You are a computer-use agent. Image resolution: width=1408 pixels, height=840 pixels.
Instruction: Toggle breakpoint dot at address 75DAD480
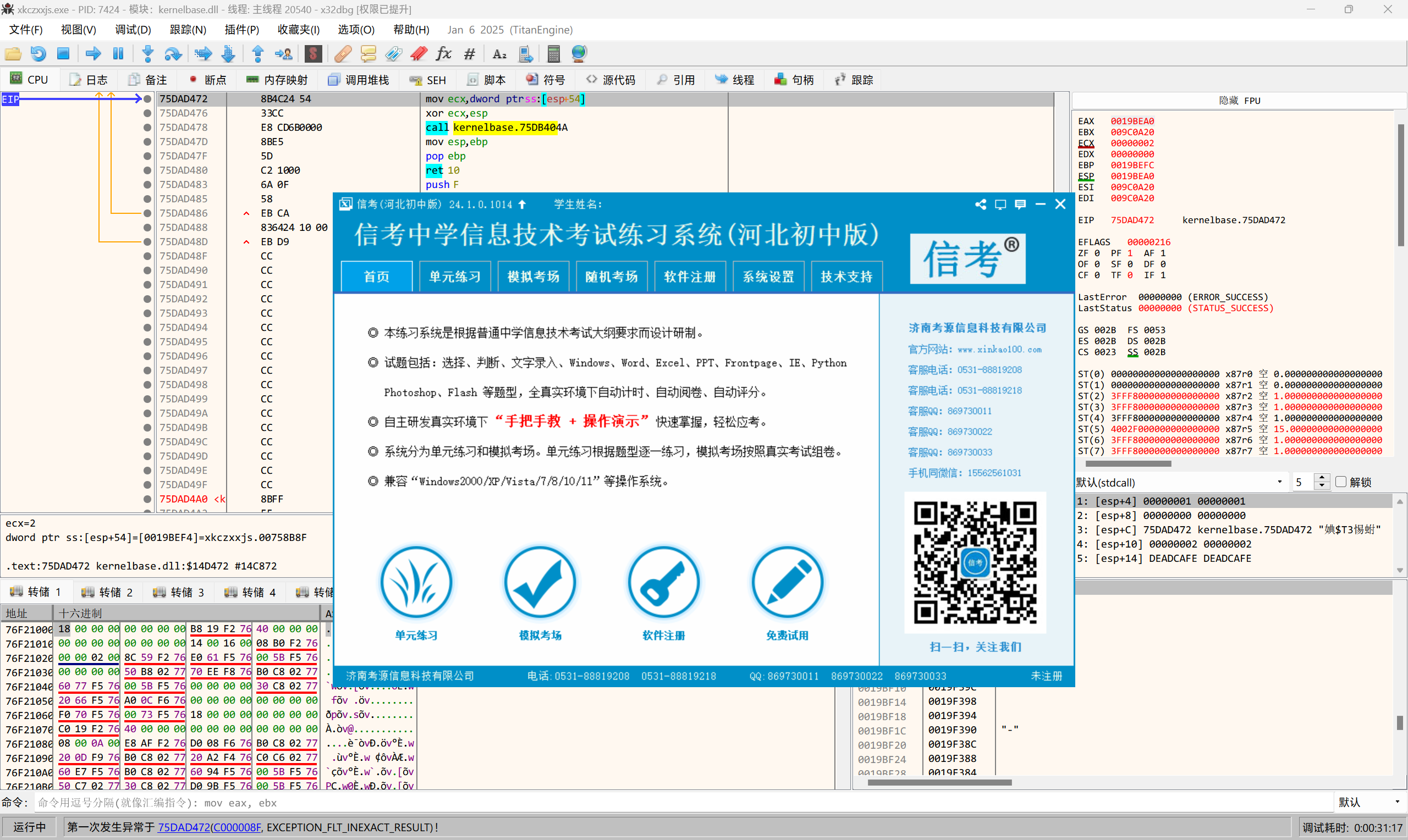point(147,170)
